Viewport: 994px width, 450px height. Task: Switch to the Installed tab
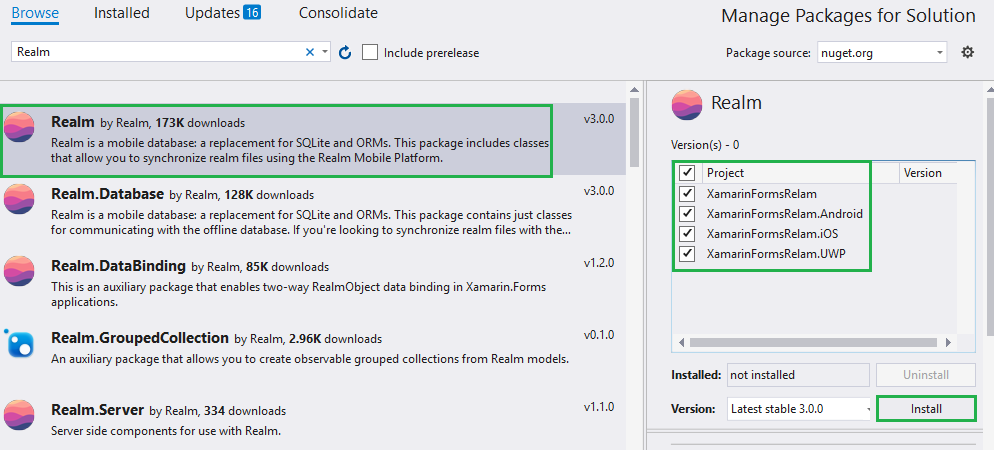coord(121,13)
